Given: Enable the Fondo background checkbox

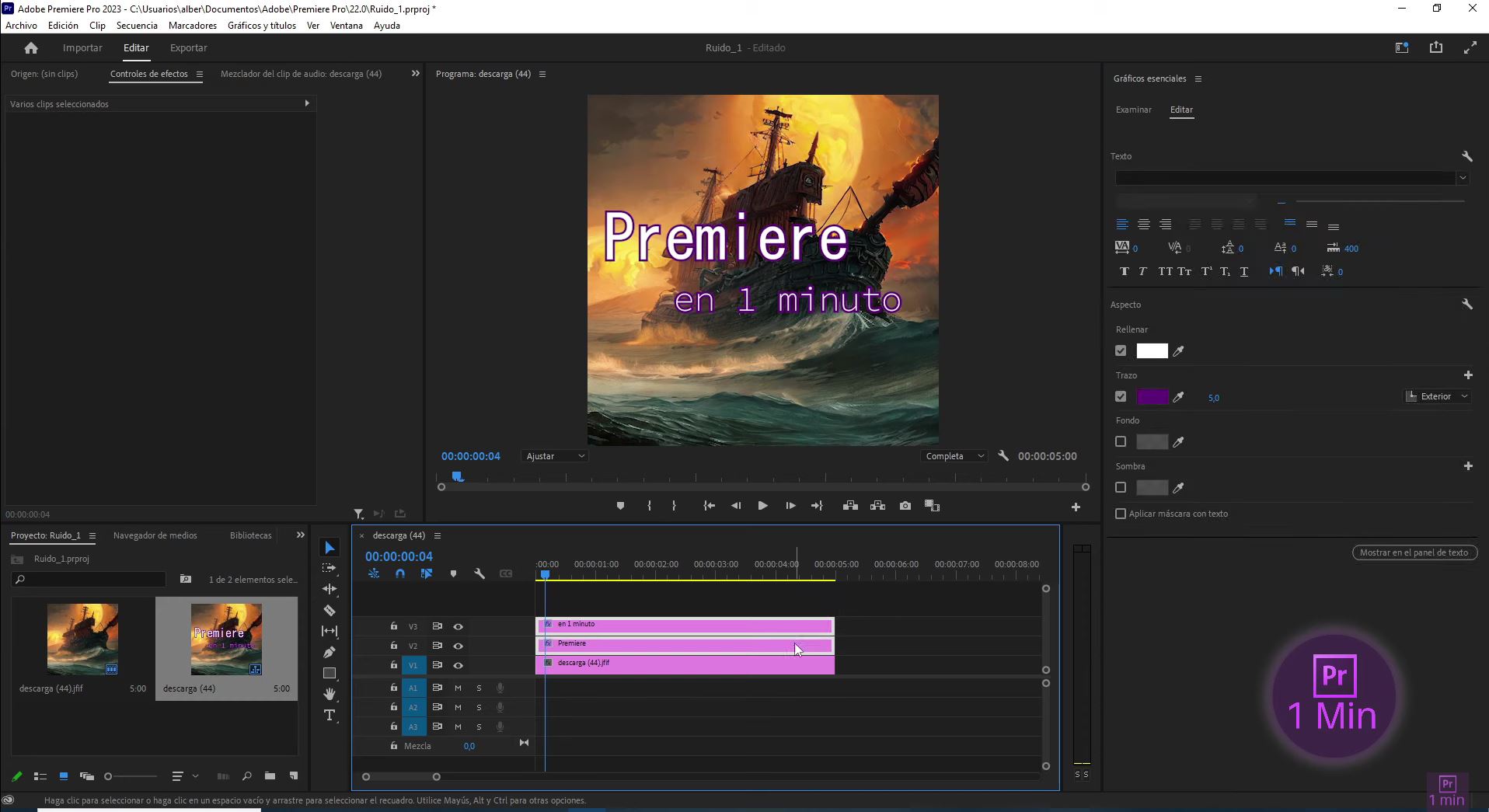Looking at the screenshot, I should tap(1121, 442).
